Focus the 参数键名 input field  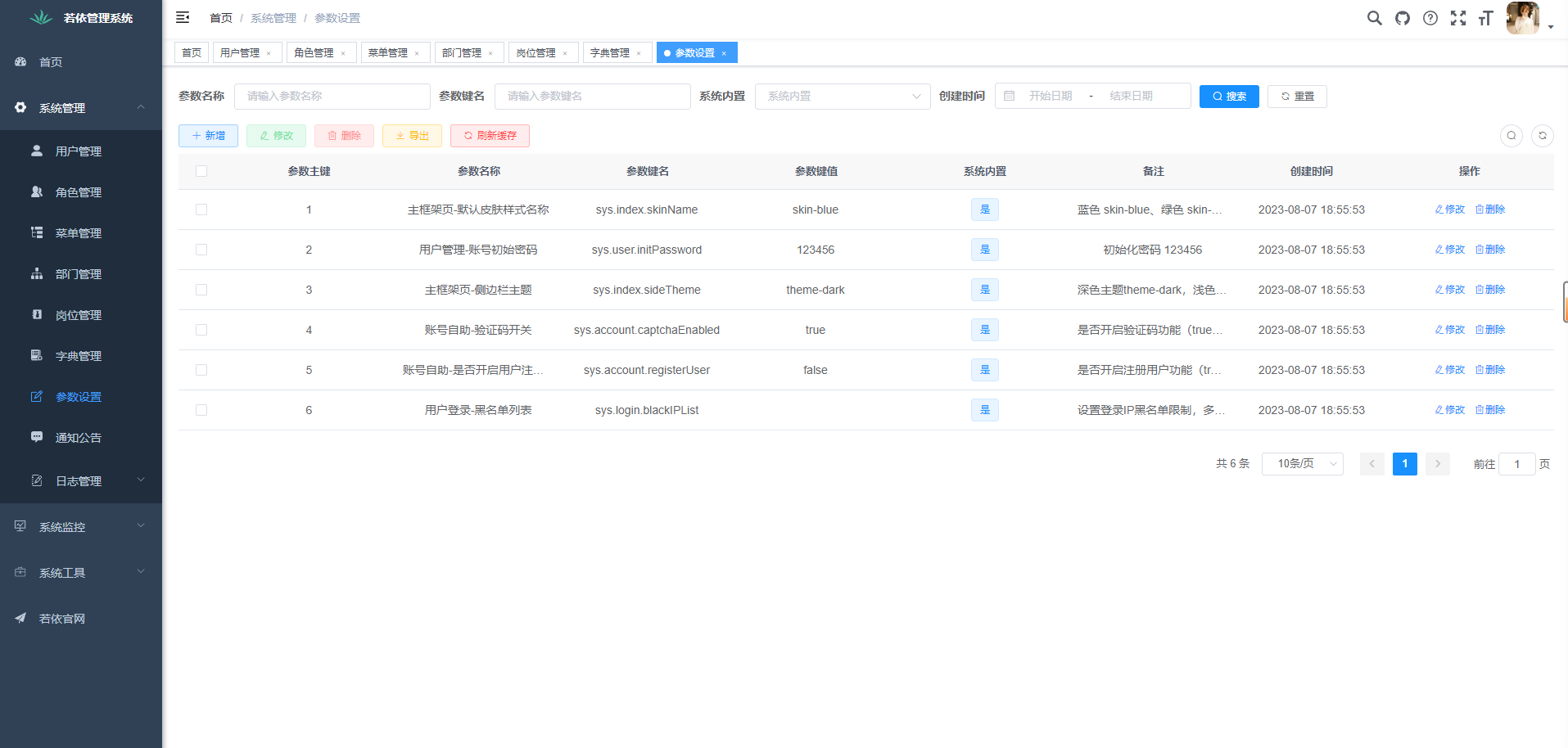point(593,96)
